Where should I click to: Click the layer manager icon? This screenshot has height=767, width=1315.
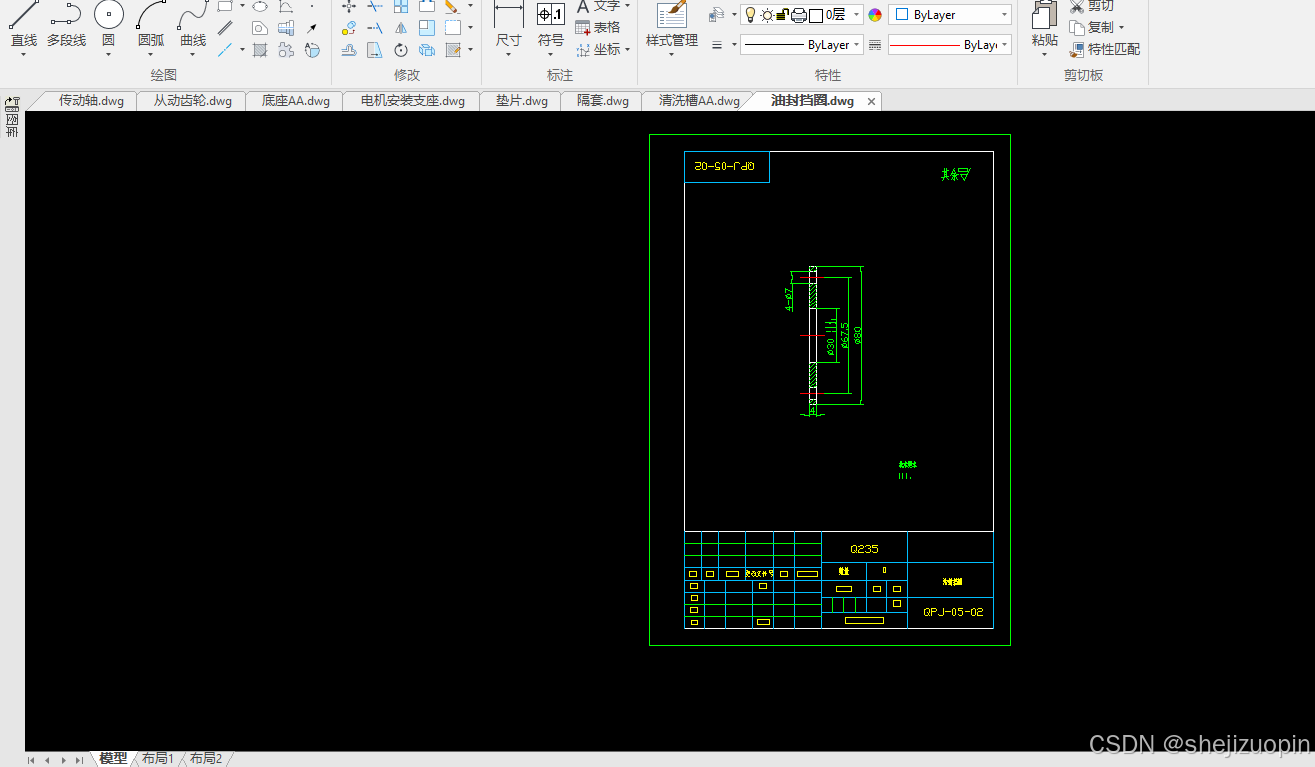pos(717,14)
